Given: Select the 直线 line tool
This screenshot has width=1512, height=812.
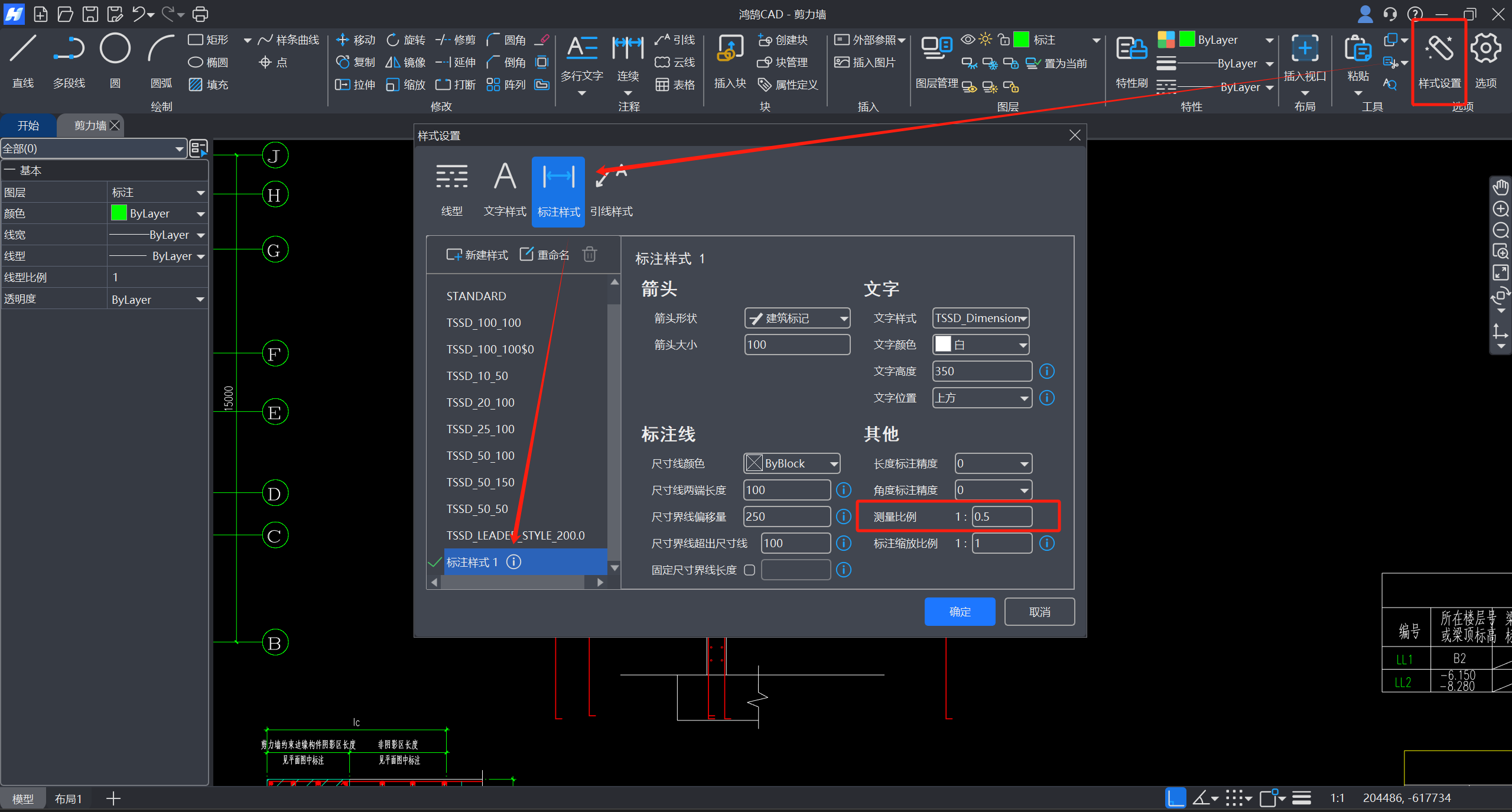Looking at the screenshot, I should point(23,49).
